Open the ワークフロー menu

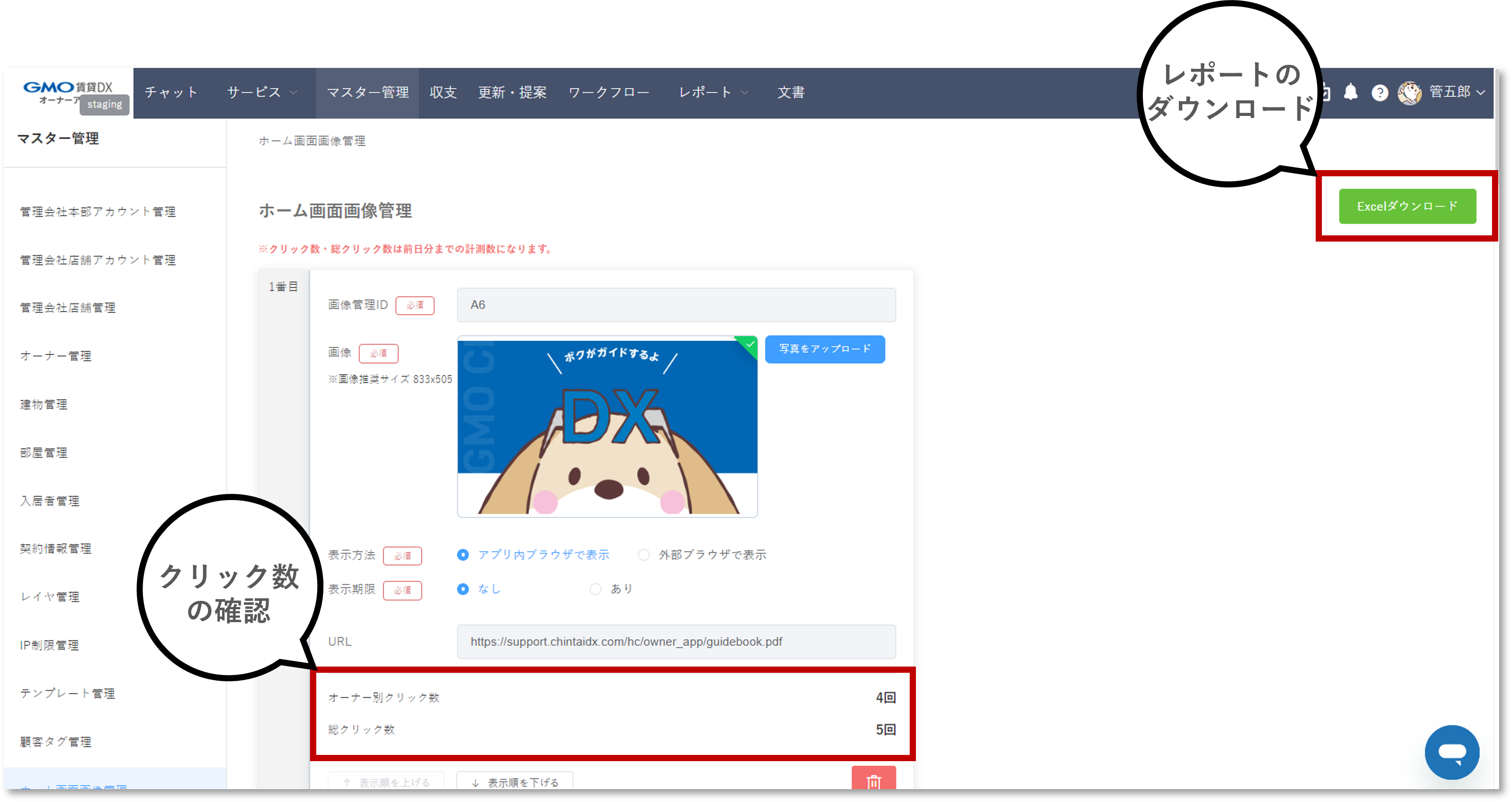(609, 92)
